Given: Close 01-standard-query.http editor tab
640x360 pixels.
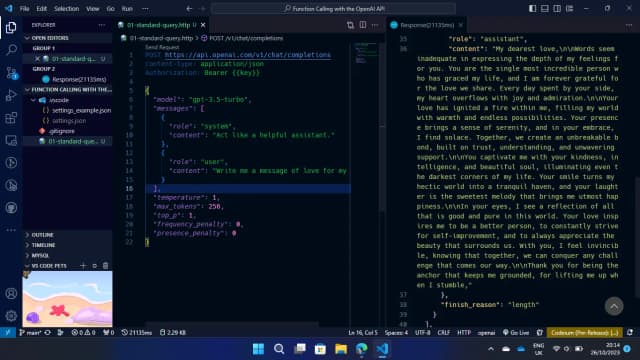Looking at the screenshot, I should pos(203,25).
